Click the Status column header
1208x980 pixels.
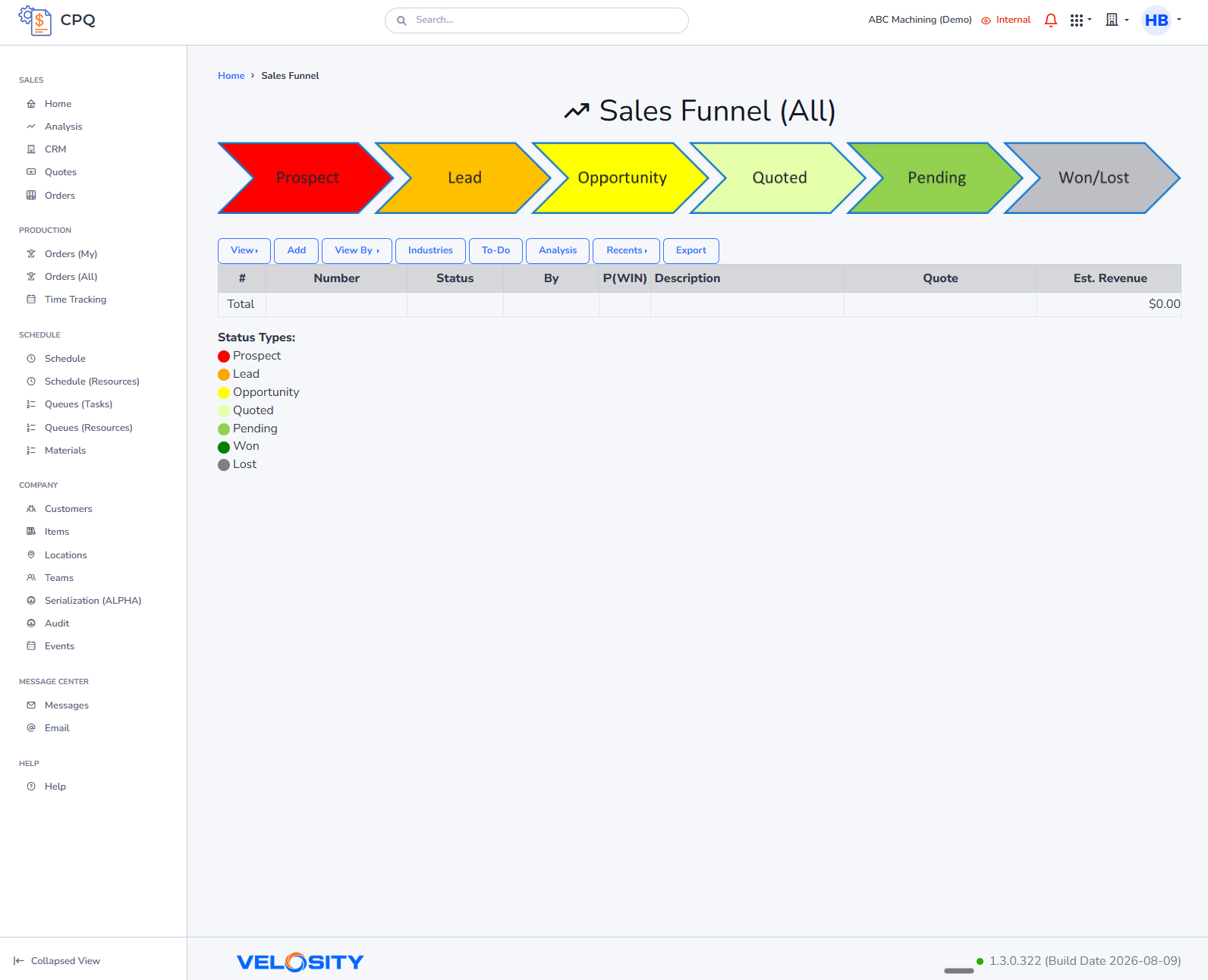455,278
